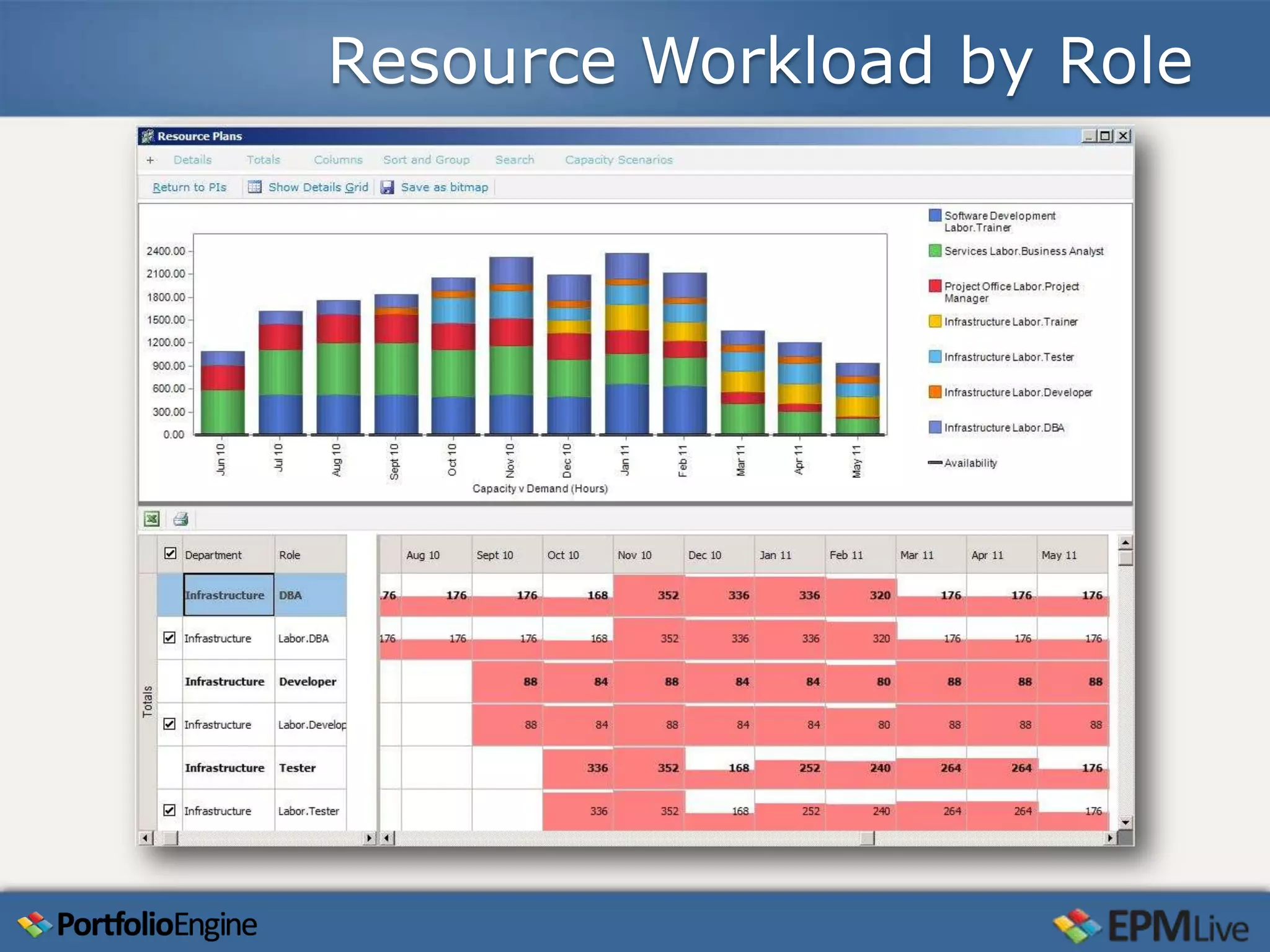
Task: Click the vertical scrollbar up arrow
Action: tap(1126, 542)
